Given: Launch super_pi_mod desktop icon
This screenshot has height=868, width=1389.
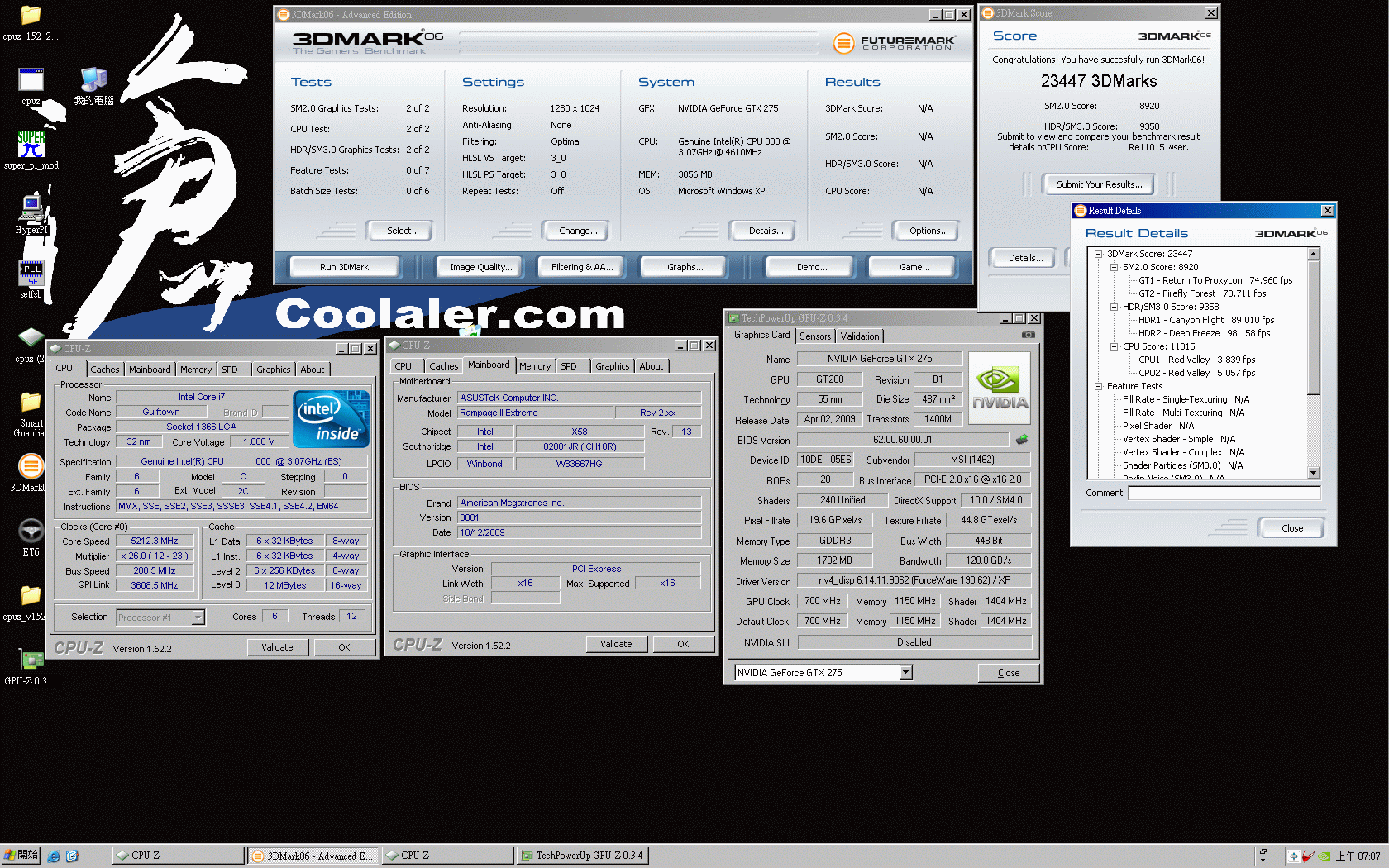Looking at the screenshot, I should tap(31, 145).
